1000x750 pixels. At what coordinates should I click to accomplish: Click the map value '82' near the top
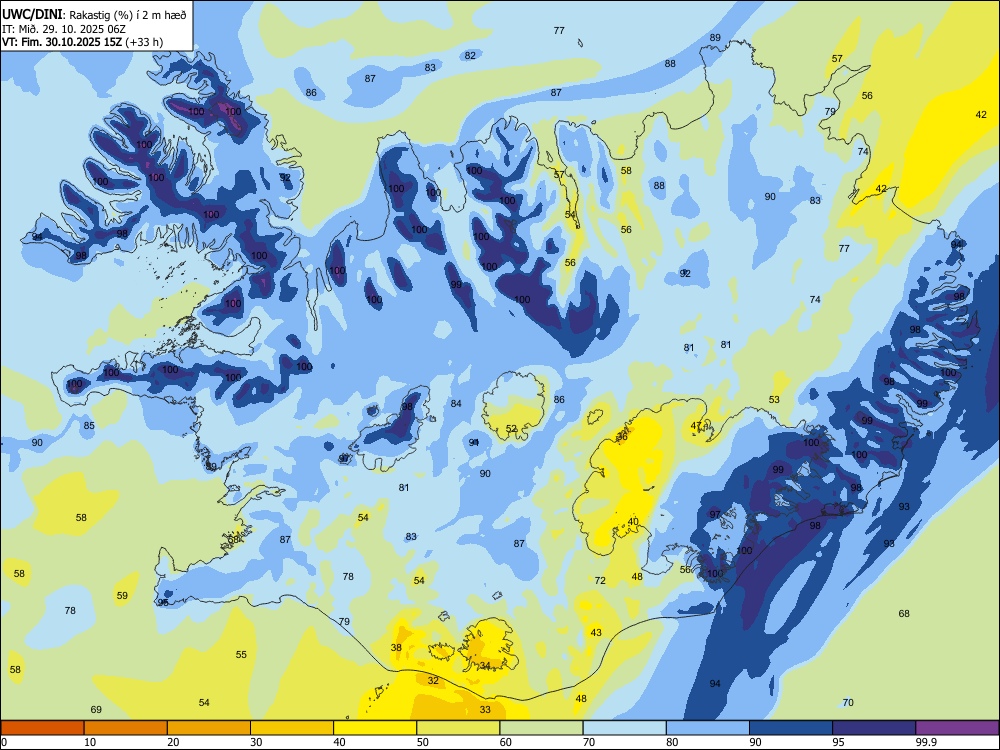point(470,55)
